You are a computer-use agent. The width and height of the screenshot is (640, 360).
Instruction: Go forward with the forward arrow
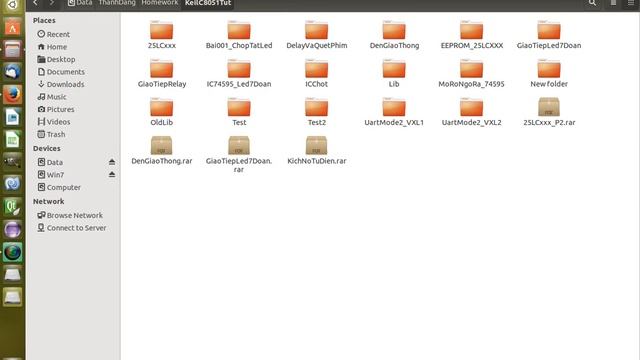pos(52,3)
